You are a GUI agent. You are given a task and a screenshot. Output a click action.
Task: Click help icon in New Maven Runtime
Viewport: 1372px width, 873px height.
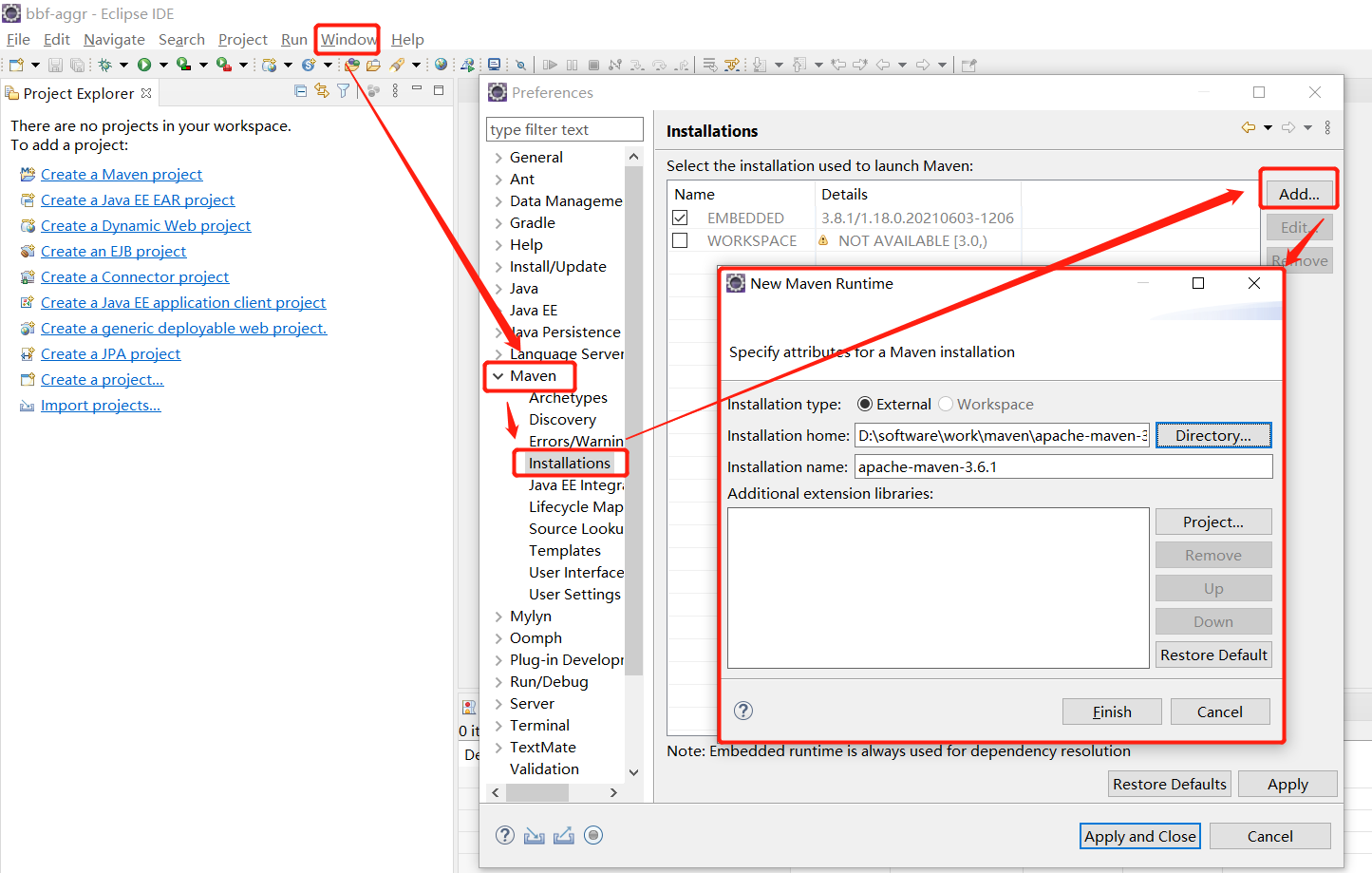pos(743,711)
